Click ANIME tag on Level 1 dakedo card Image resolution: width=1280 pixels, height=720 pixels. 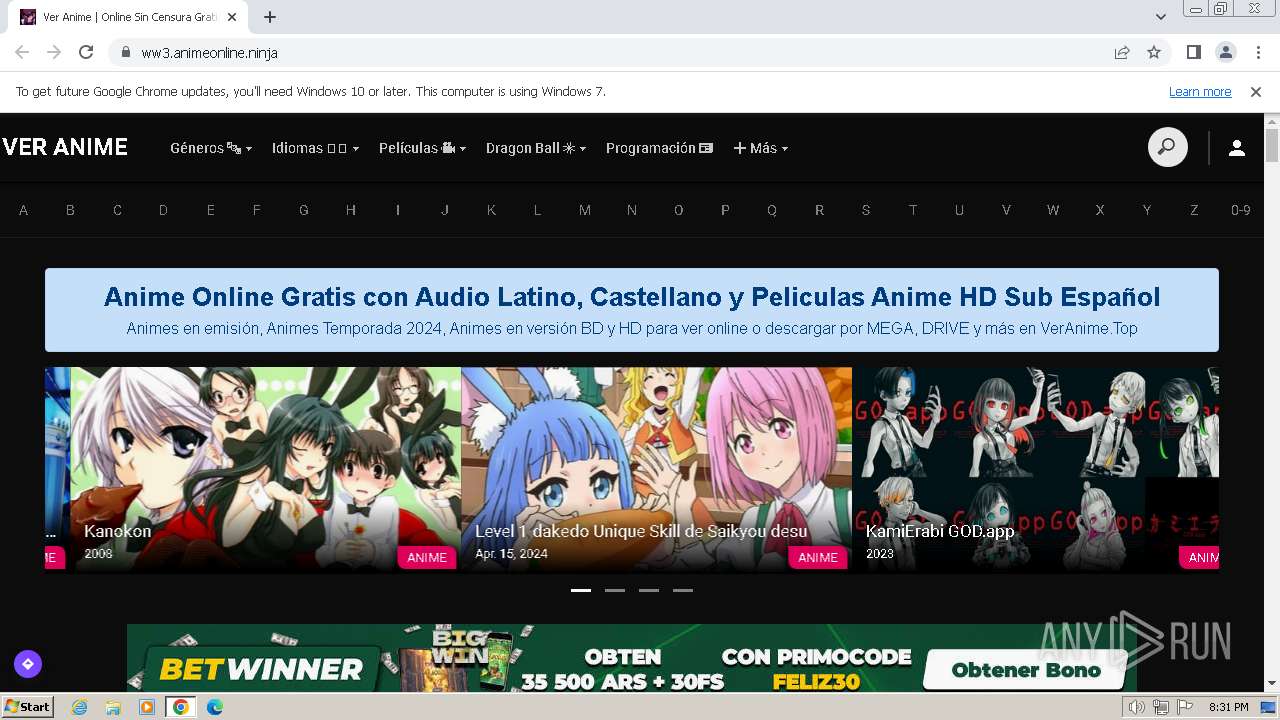(818, 557)
